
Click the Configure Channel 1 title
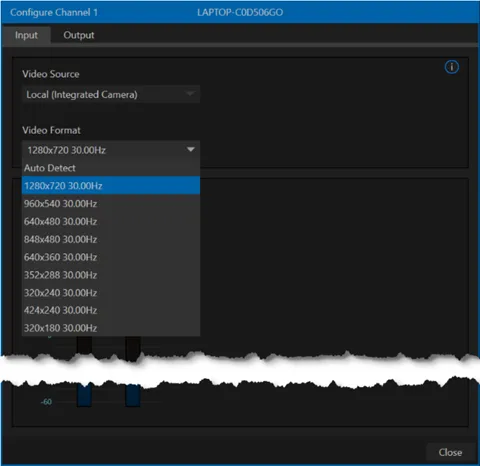coord(54,12)
